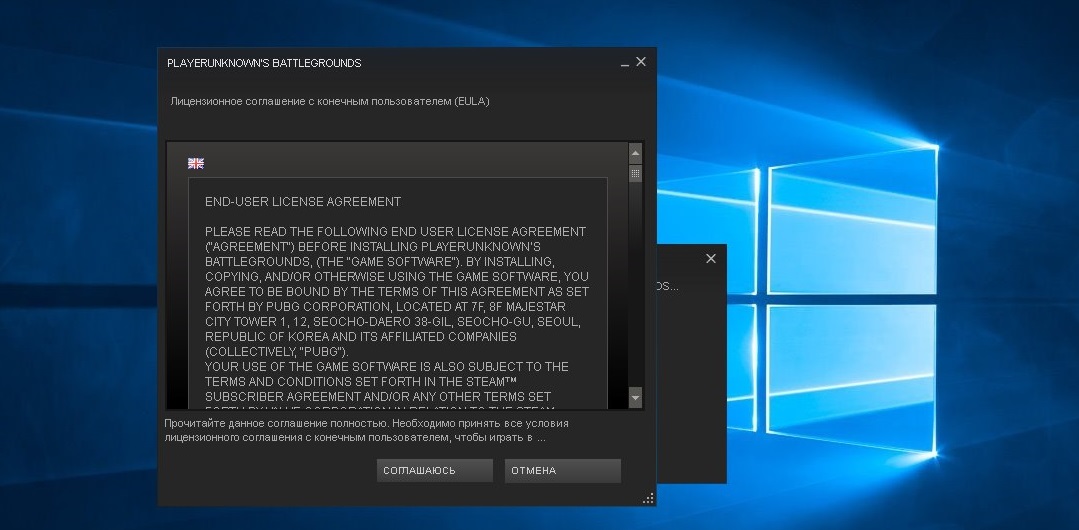This screenshot has width=1079, height=530.
Task: Click the YOUR USE OF THE GAME SOFTWARE line
Action: [386, 367]
